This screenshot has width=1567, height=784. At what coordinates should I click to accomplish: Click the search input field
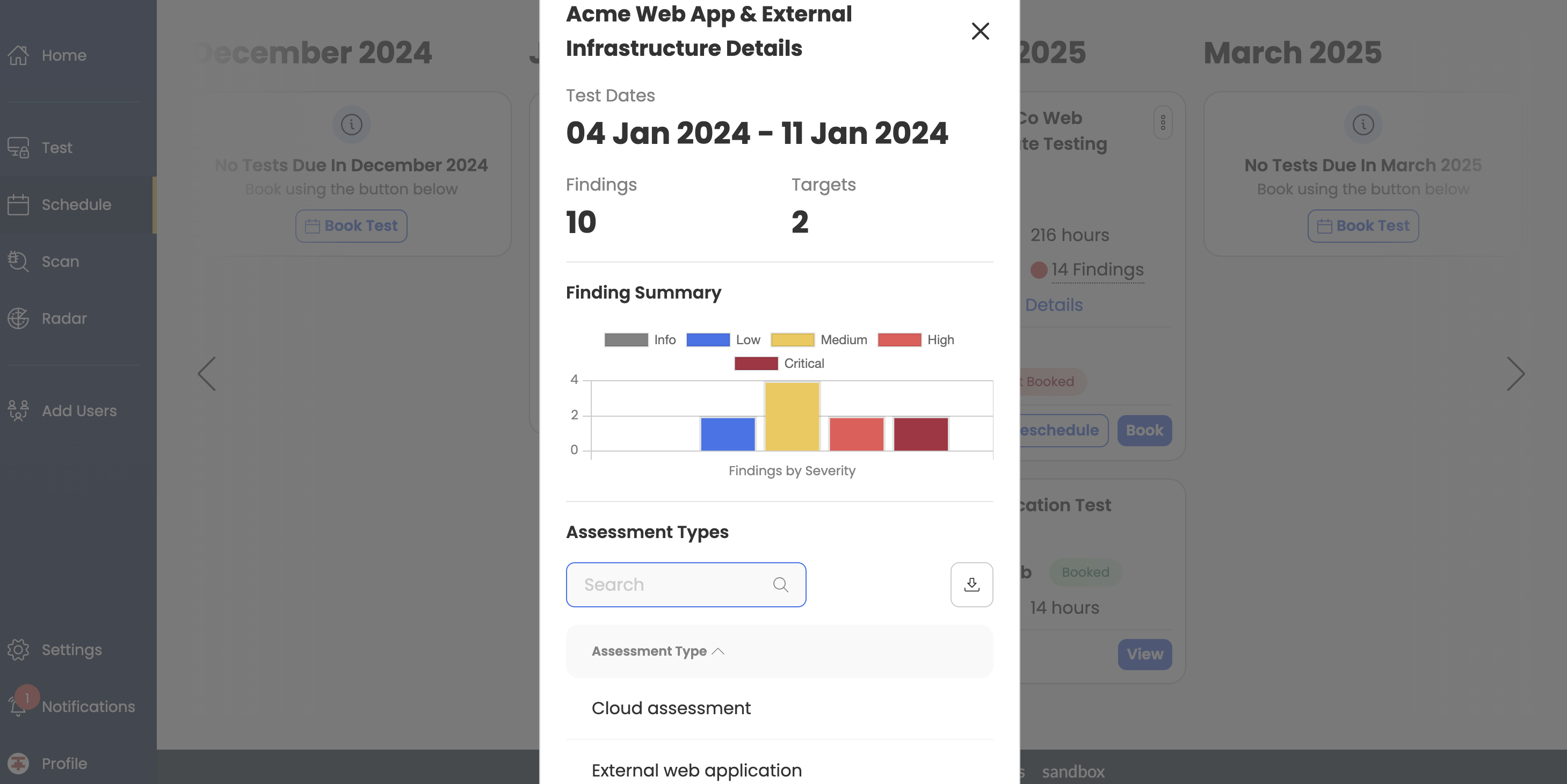[686, 584]
